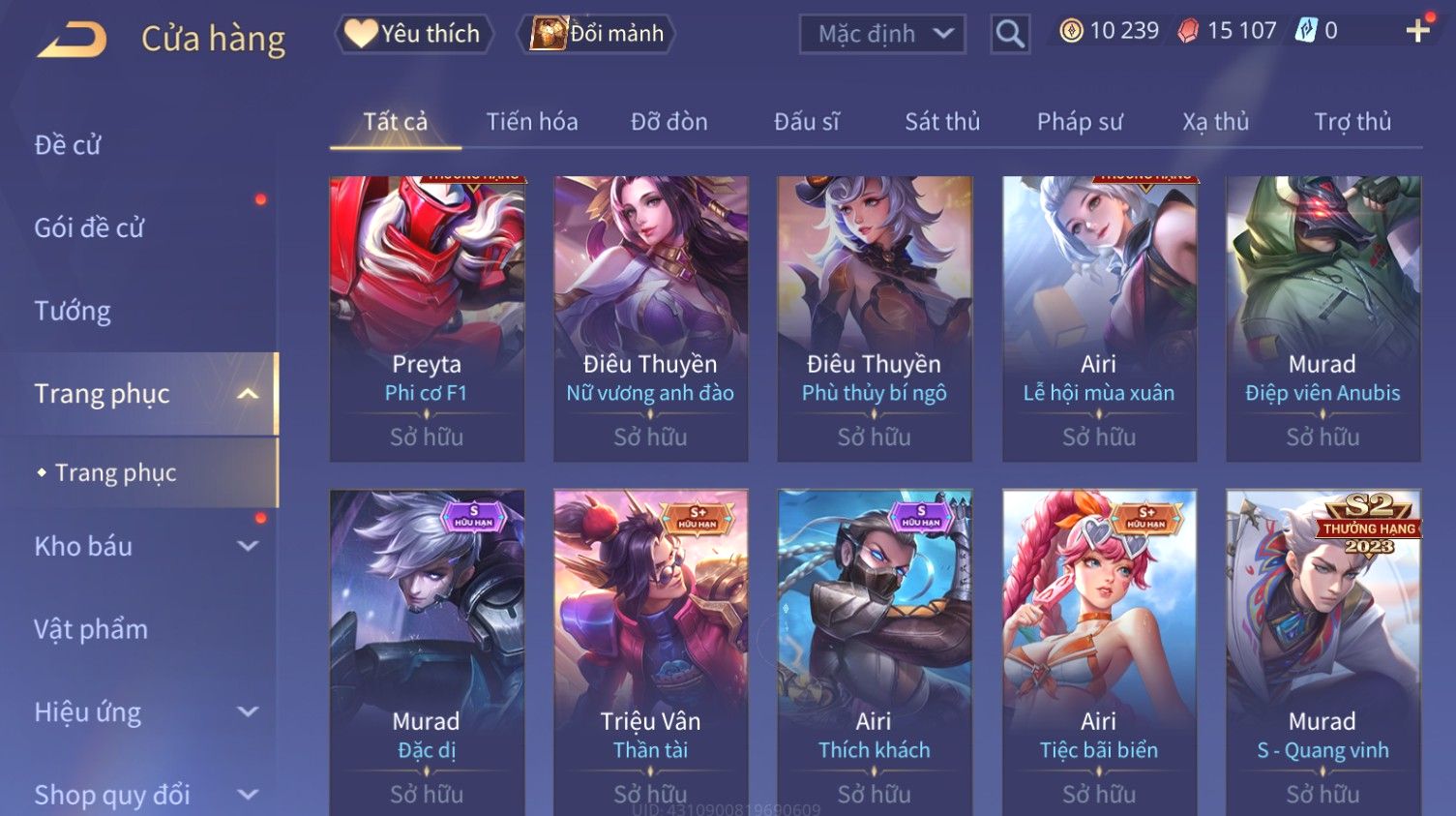Screen dimensions: 1456x816
Task: Open the Tướng sidebar item
Action: click(x=73, y=312)
